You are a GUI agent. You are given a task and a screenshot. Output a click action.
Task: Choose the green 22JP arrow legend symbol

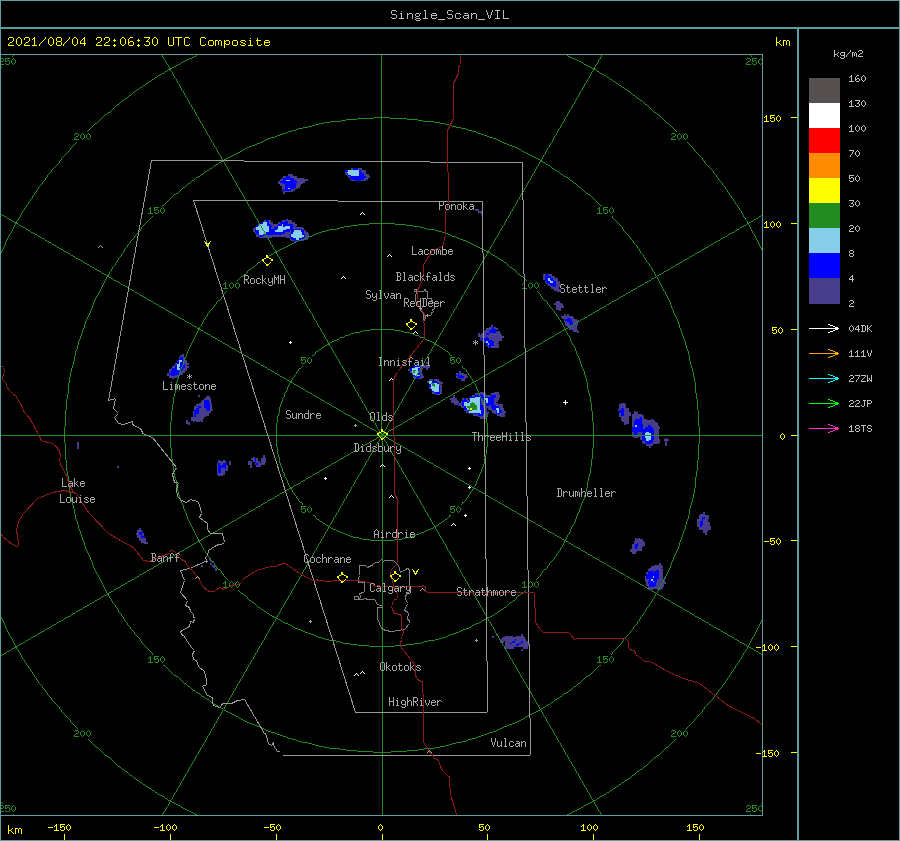tap(824, 404)
